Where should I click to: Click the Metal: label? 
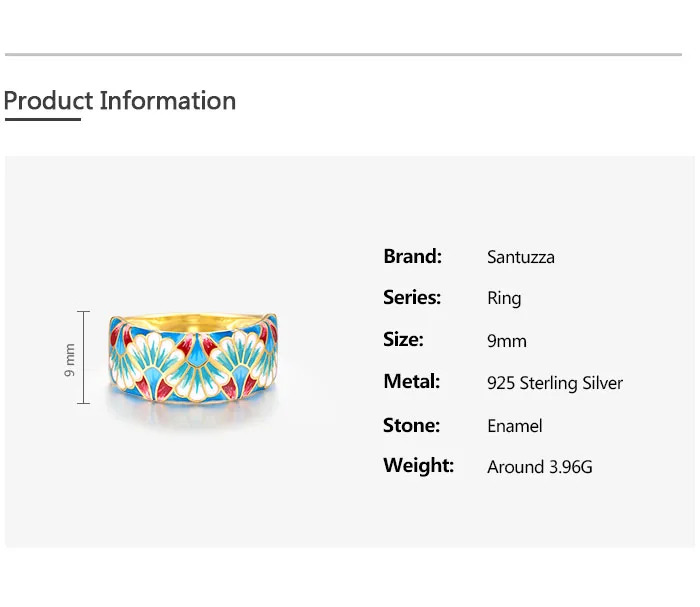pyautogui.click(x=411, y=381)
